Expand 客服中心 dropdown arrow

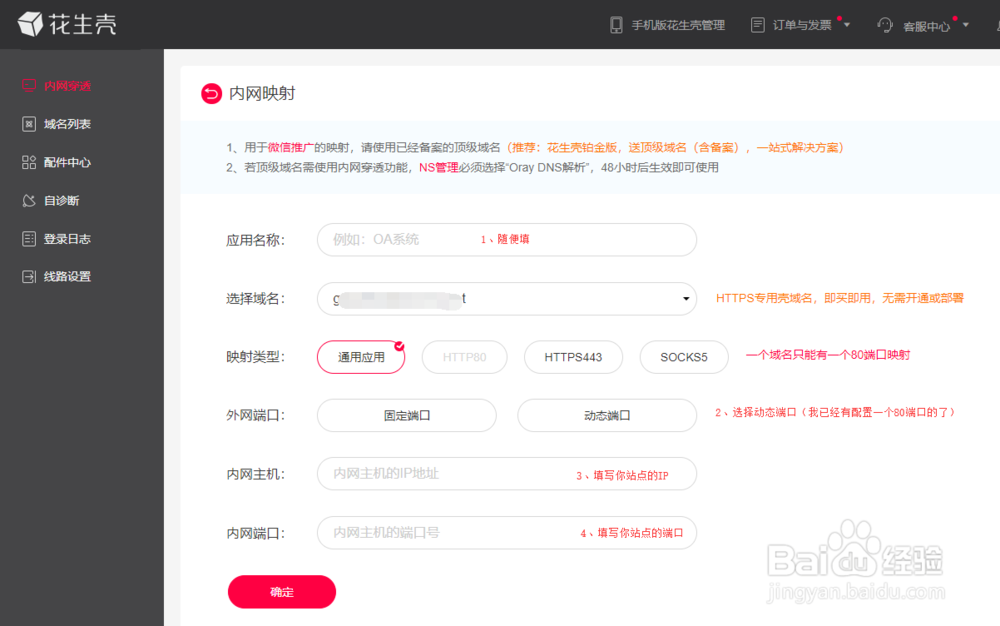tap(966, 25)
